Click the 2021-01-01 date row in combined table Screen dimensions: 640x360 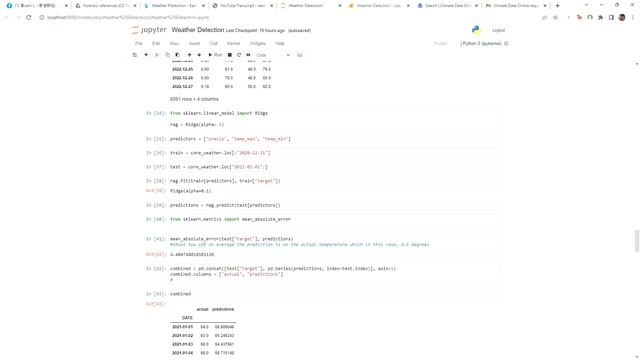pos(203,327)
